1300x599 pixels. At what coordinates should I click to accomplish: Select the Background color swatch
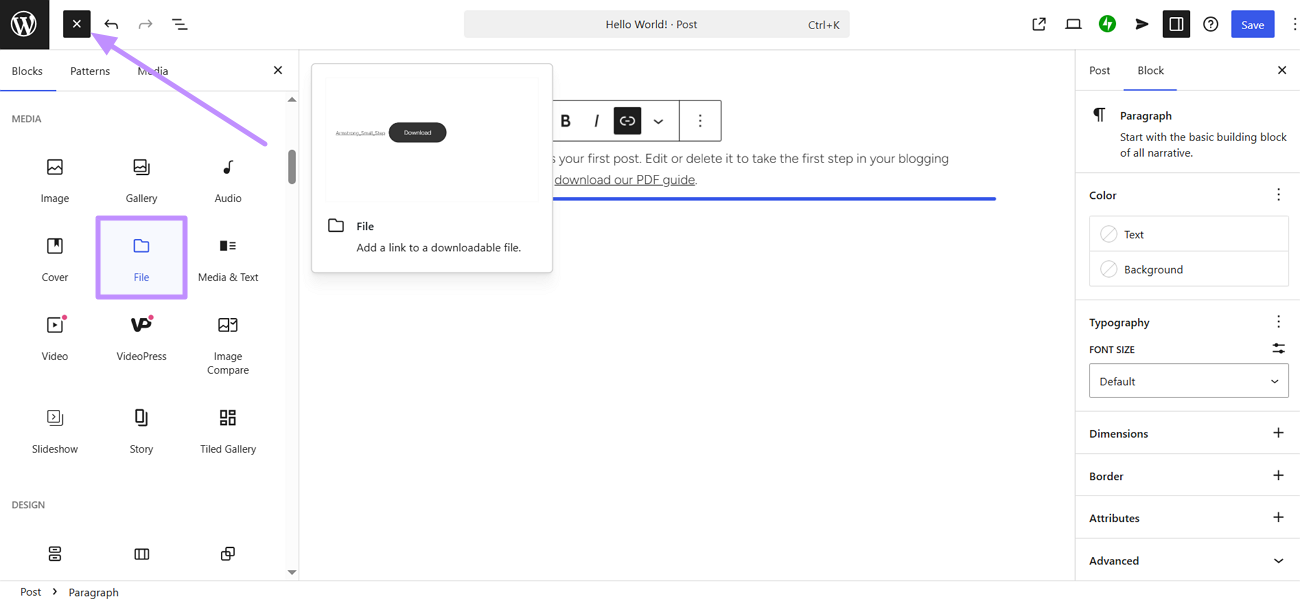tap(1188, 268)
